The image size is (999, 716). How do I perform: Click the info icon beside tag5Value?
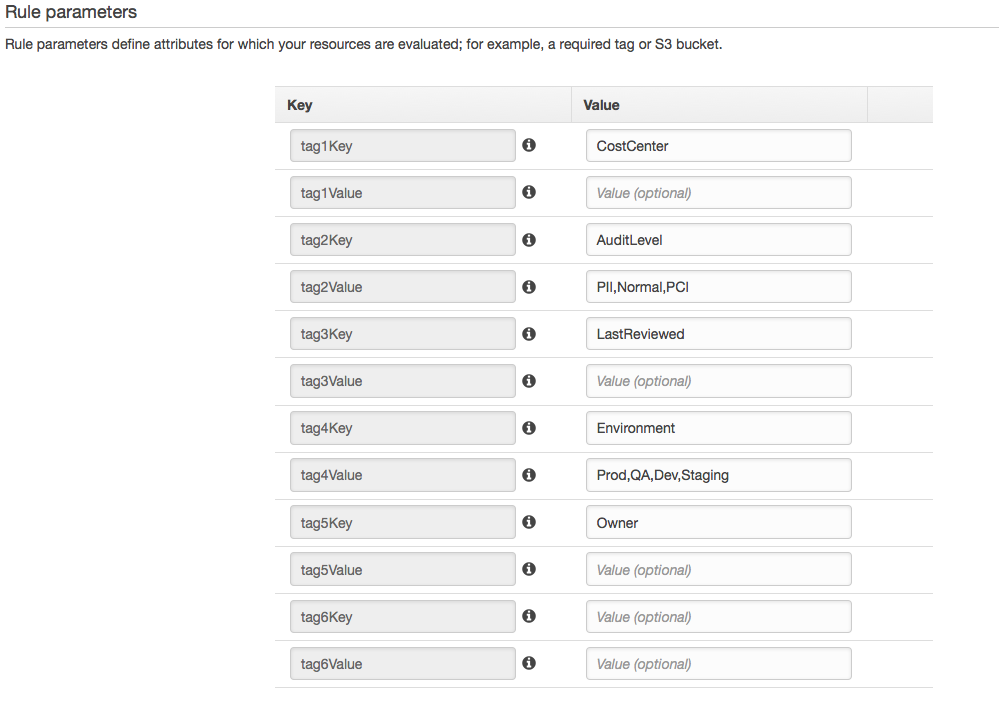(x=529, y=569)
